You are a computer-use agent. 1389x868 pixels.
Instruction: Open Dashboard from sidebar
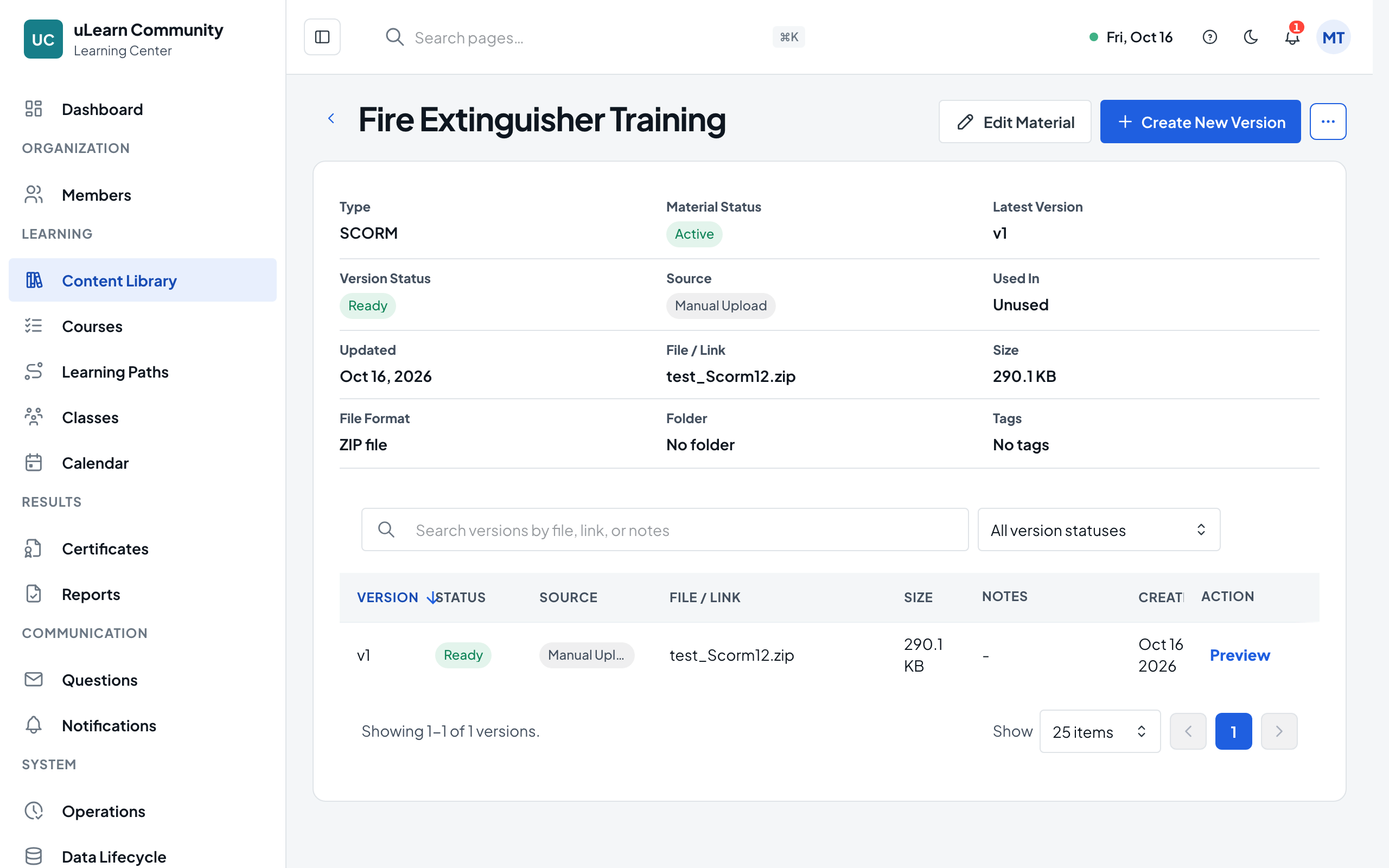(142, 109)
